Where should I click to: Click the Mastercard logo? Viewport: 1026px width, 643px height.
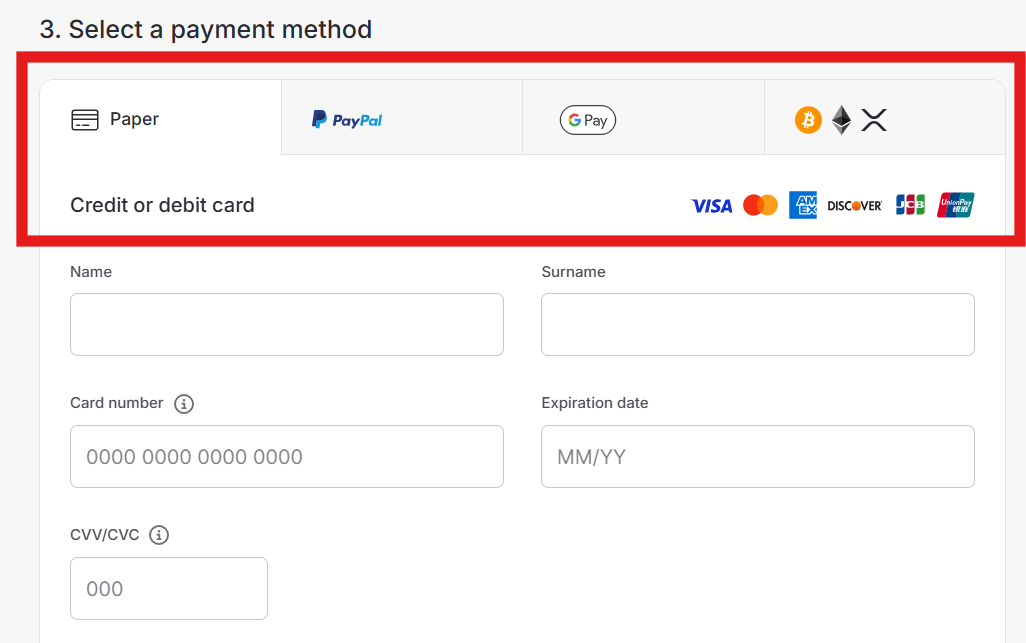tap(761, 206)
